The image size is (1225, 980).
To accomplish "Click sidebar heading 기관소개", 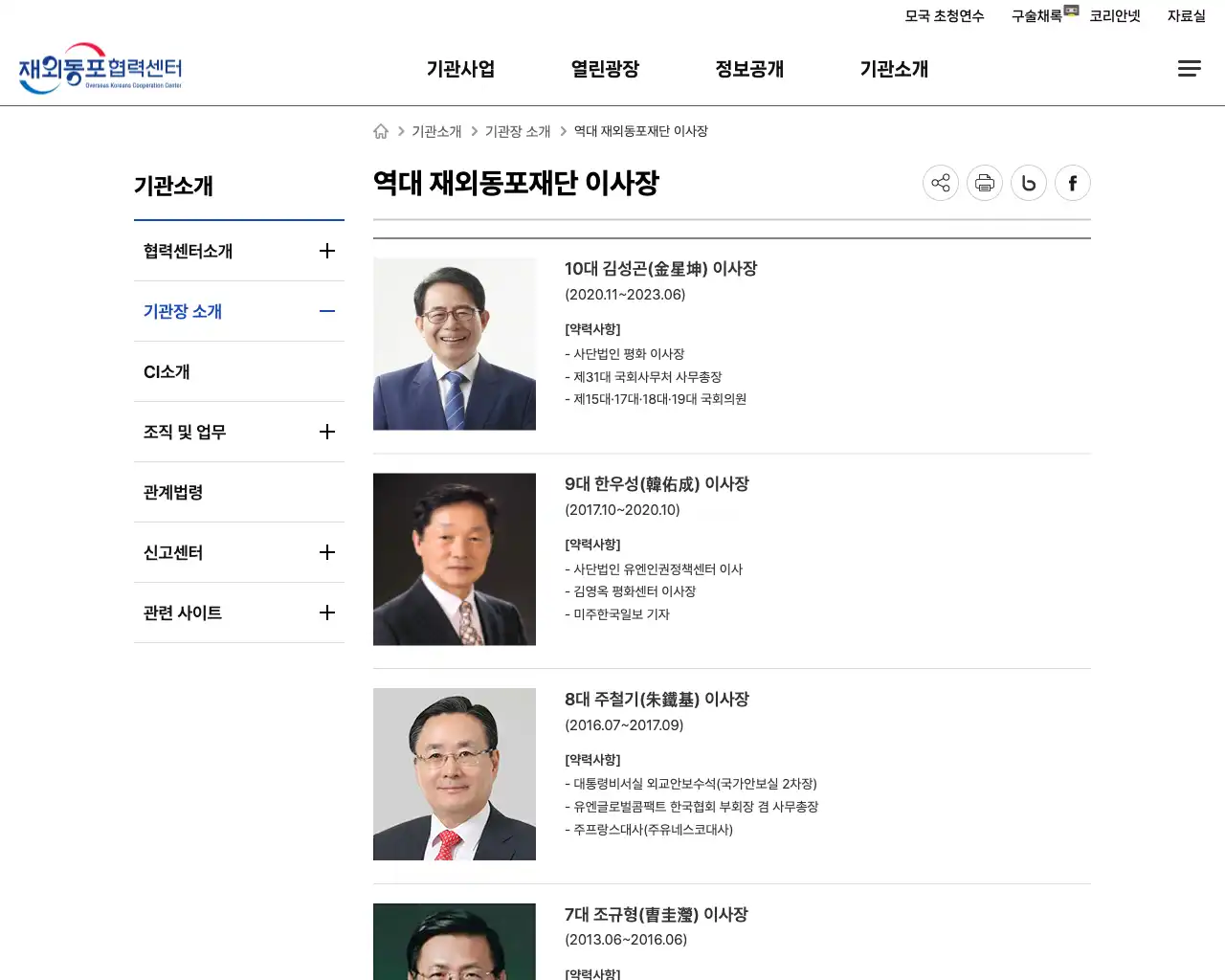I will pos(173,186).
